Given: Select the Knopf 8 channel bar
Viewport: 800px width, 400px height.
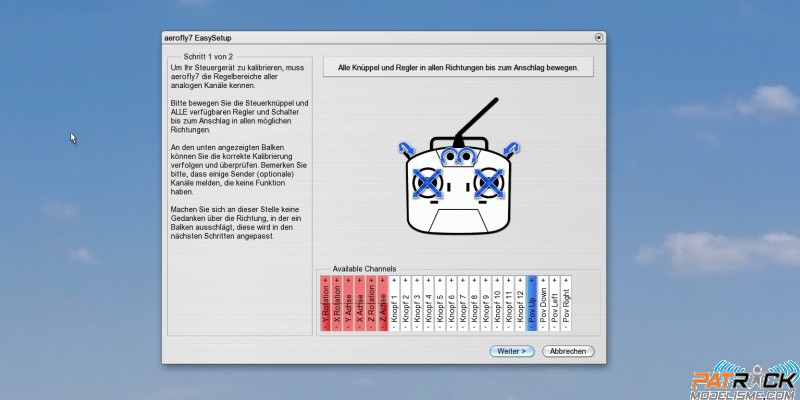Looking at the screenshot, I should tap(474, 303).
